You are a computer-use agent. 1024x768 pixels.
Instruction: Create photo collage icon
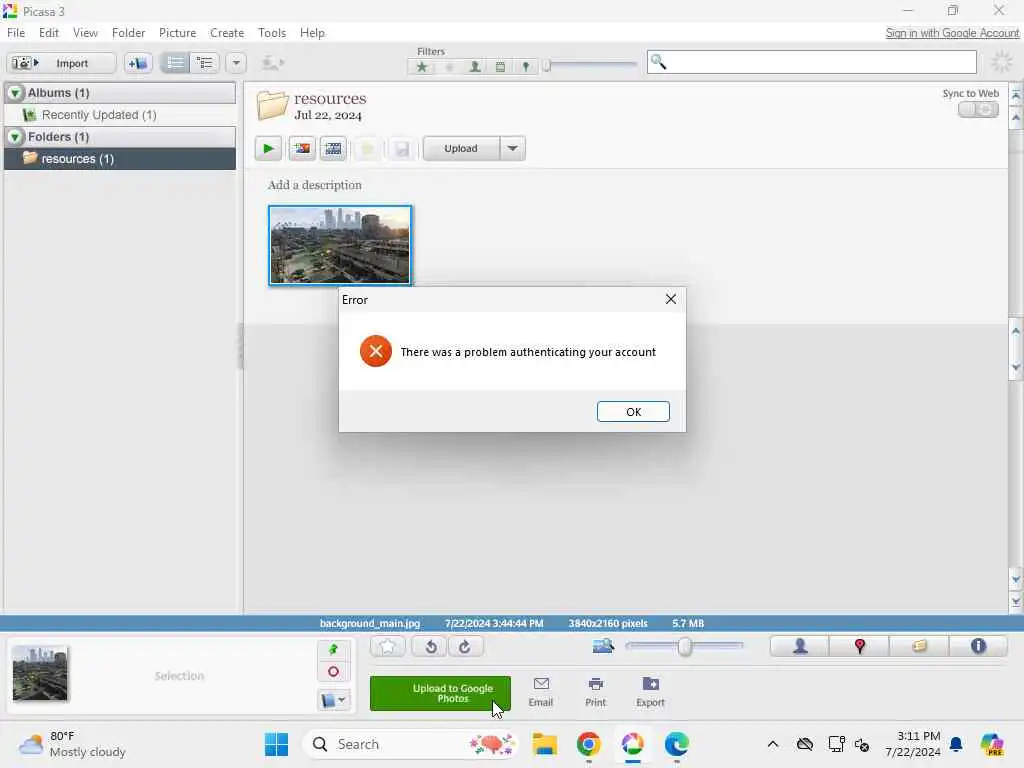(x=302, y=149)
